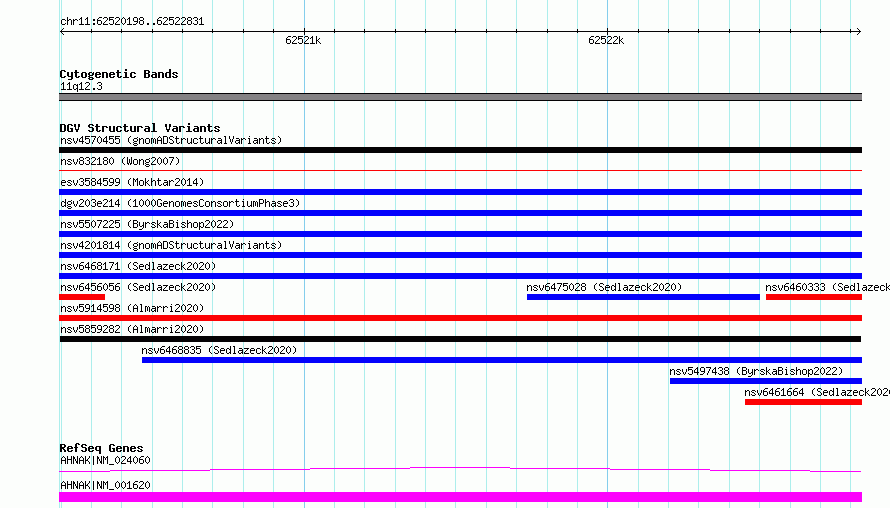Click the left scroll arrow on the ruler
This screenshot has width=890, height=508.
pyautogui.click(x=62, y=32)
